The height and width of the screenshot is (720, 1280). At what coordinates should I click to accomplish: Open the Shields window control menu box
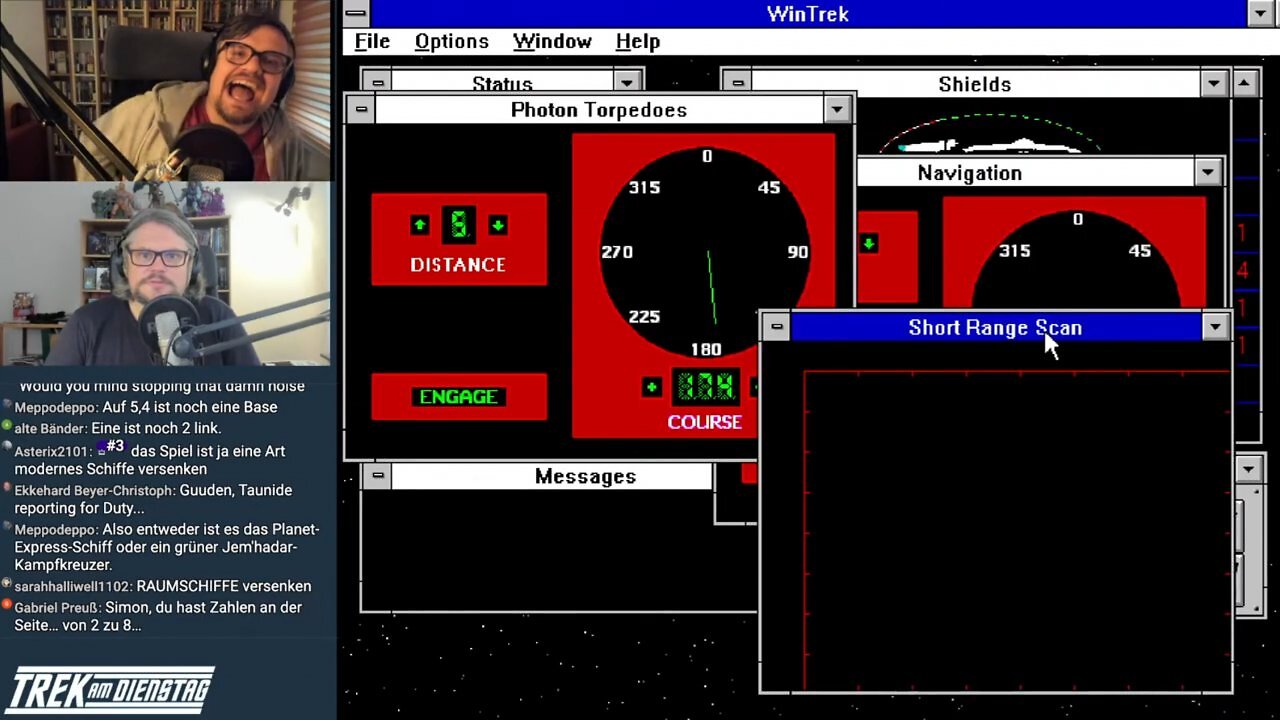click(737, 83)
